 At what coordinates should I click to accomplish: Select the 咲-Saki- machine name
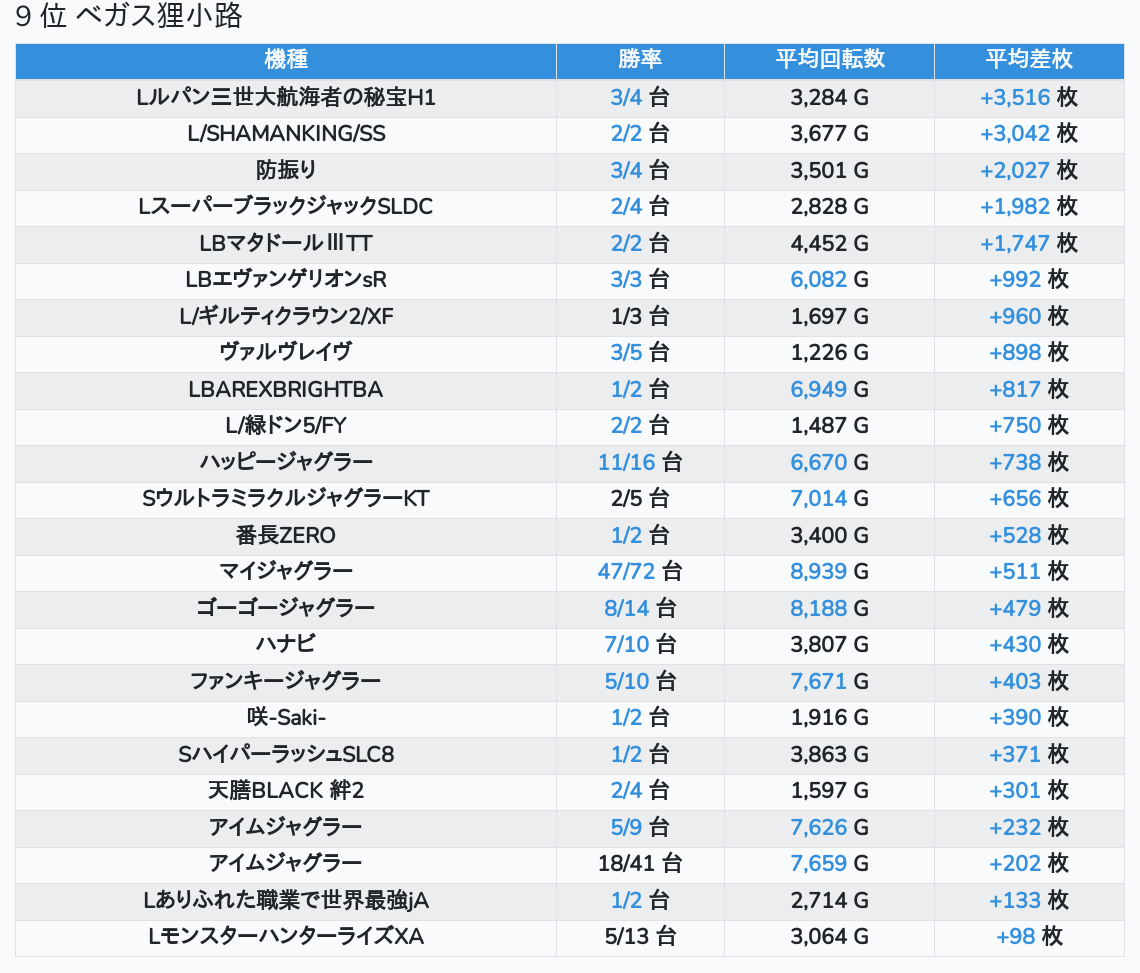[x=286, y=718]
